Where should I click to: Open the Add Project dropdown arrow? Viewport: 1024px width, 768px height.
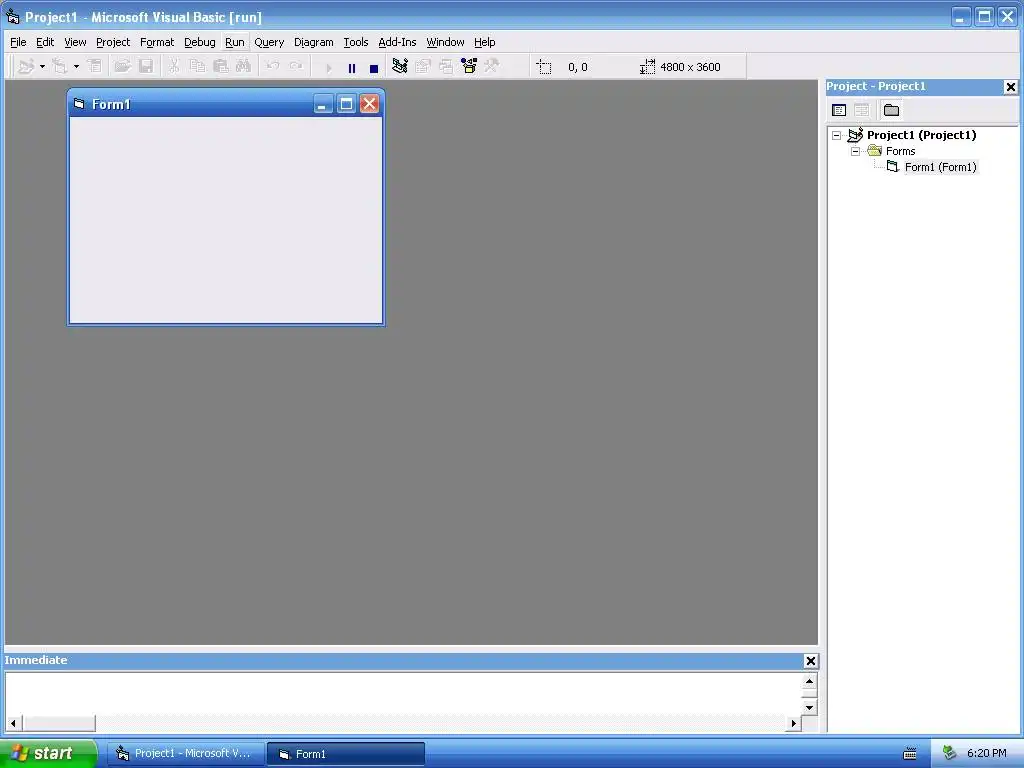(x=42, y=67)
